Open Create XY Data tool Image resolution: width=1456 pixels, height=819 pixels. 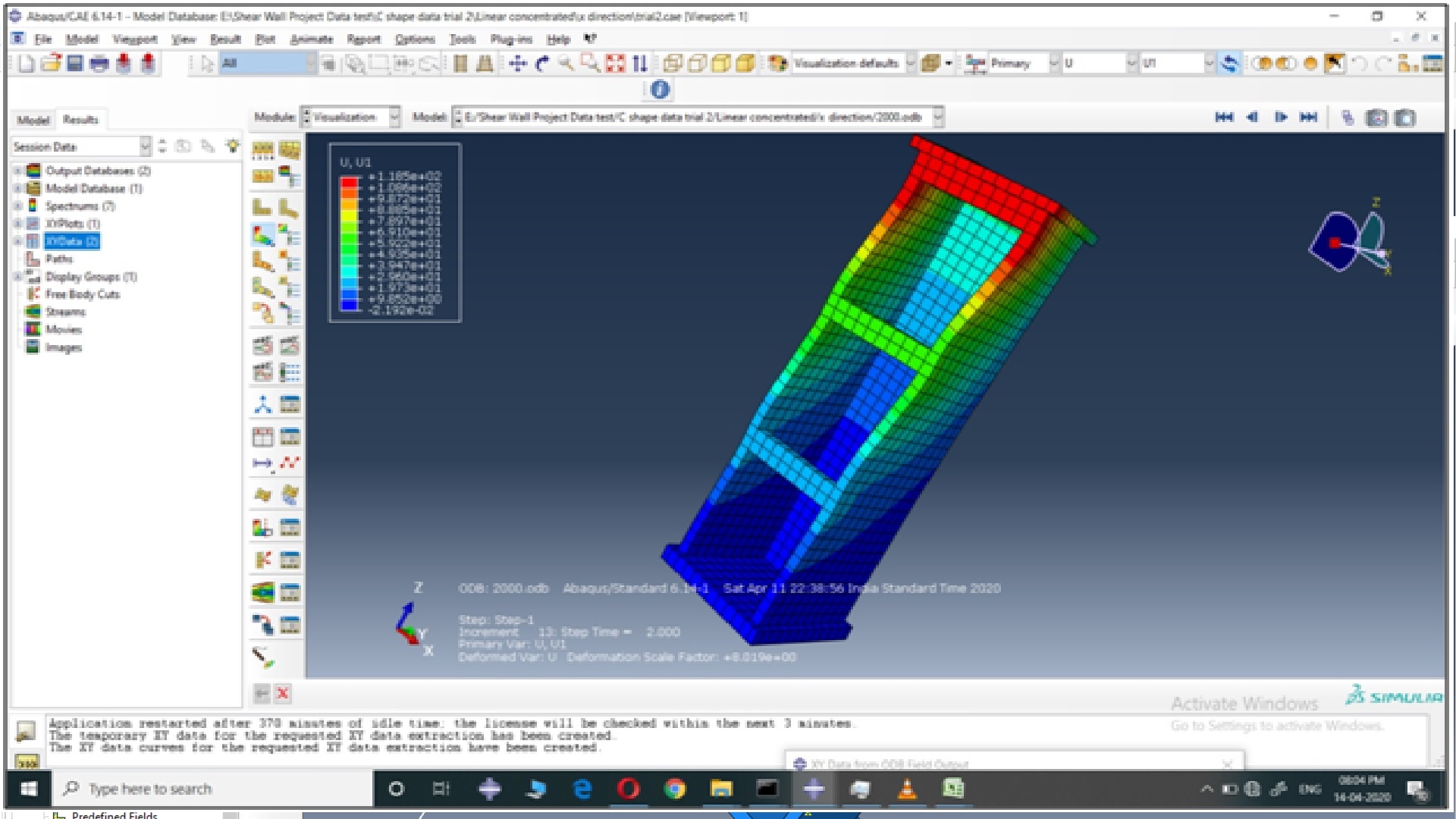[x=262, y=437]
